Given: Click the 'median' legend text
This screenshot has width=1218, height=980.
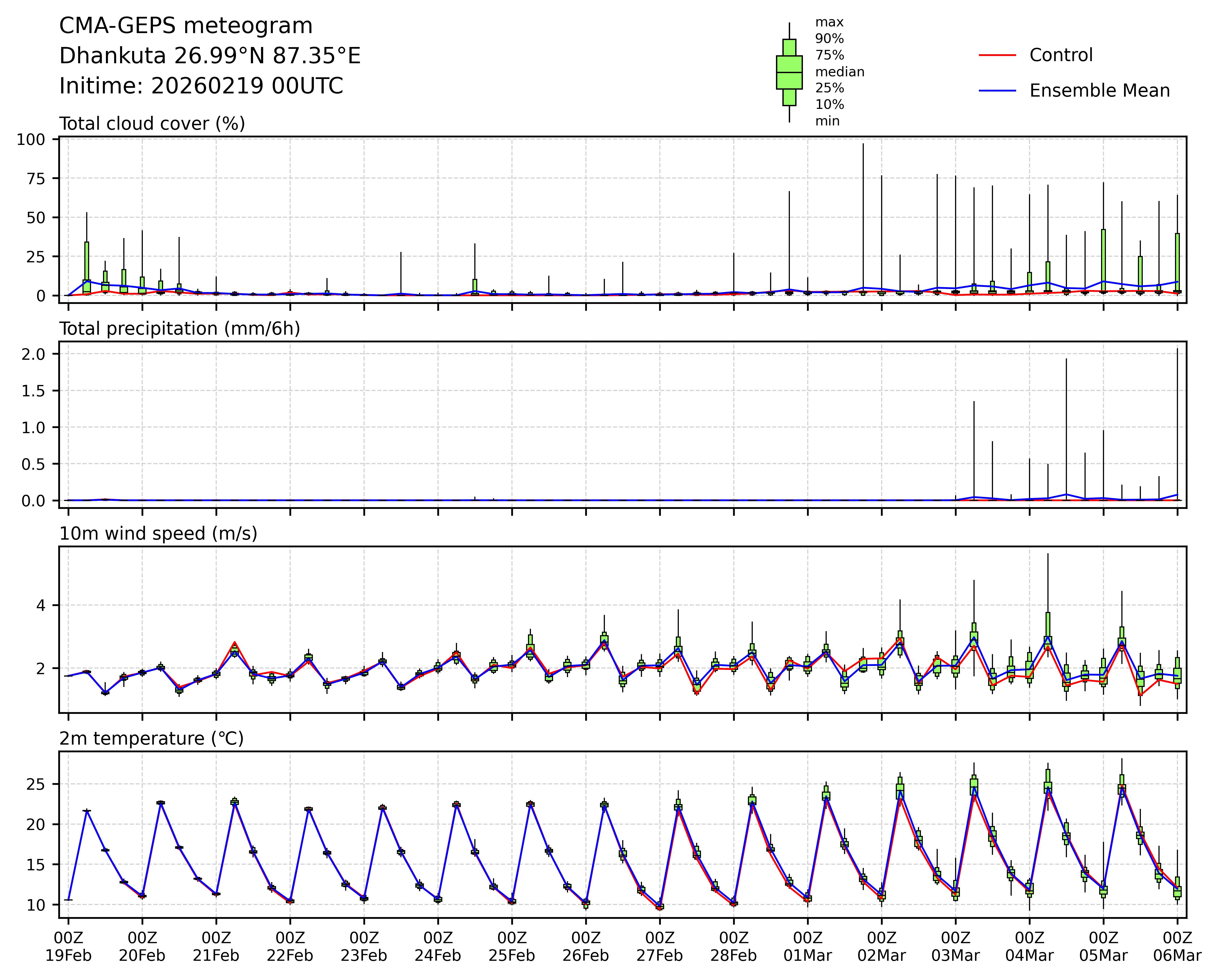Looking at the screenshot, I should pyautogui.click(x=839, y=72).
